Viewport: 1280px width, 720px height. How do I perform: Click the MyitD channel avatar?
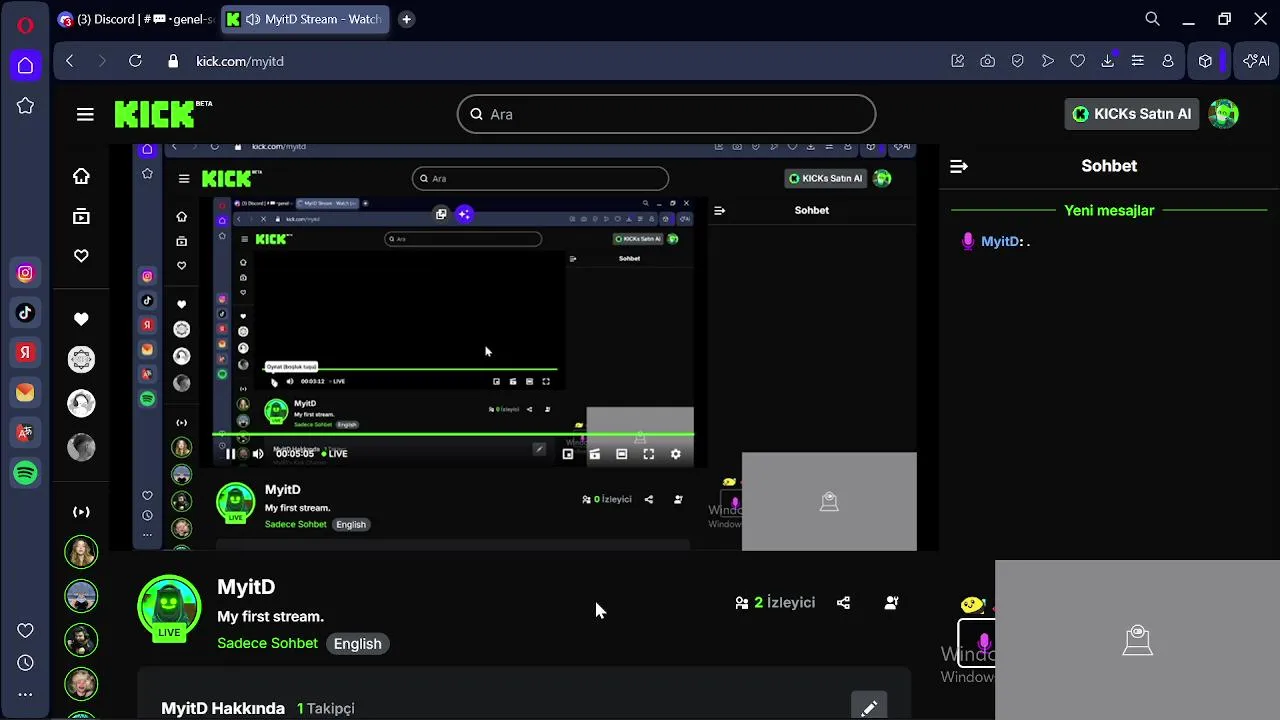169,606
